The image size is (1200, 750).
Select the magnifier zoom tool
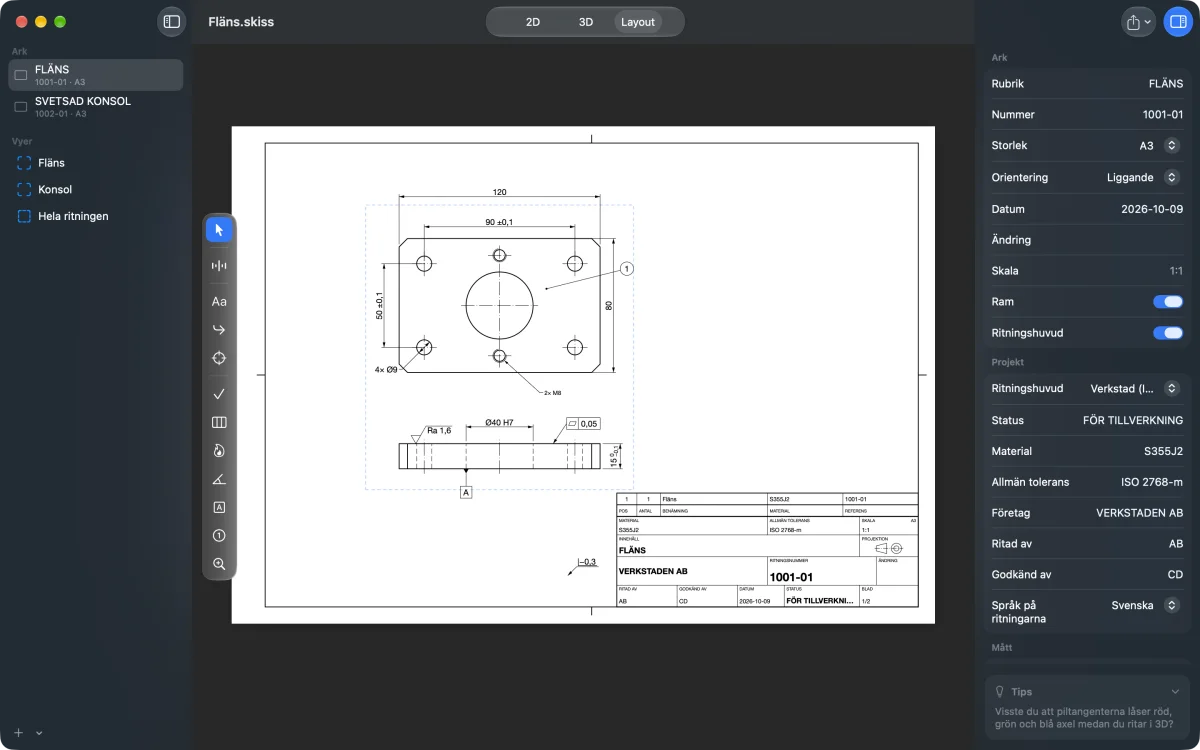pyautogui.click(x=219, y=564)
